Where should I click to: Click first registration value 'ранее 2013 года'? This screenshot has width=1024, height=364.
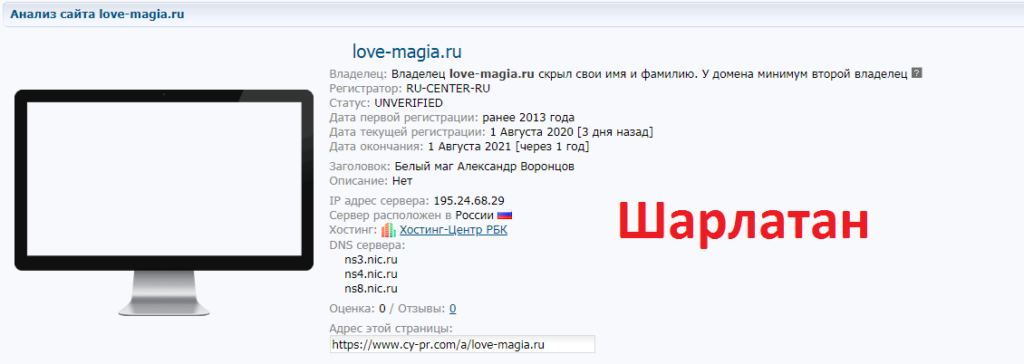click(528, 118)
